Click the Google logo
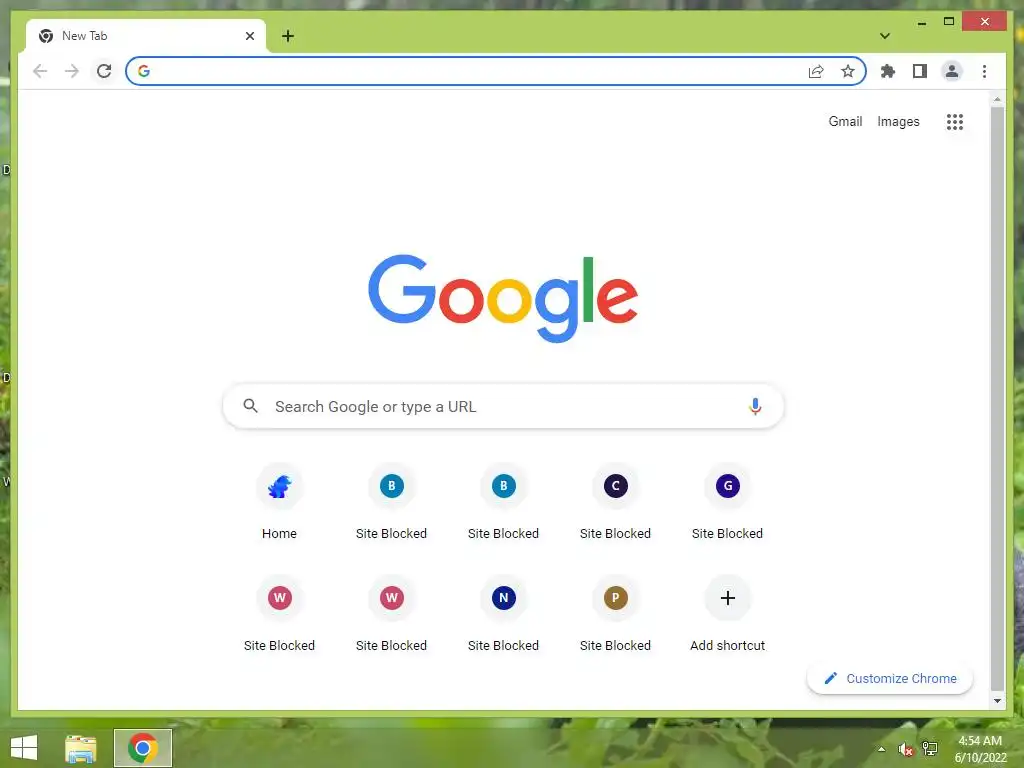This screenshot has height=768, width=1024. pyautogui.click(x=503, y=298)
